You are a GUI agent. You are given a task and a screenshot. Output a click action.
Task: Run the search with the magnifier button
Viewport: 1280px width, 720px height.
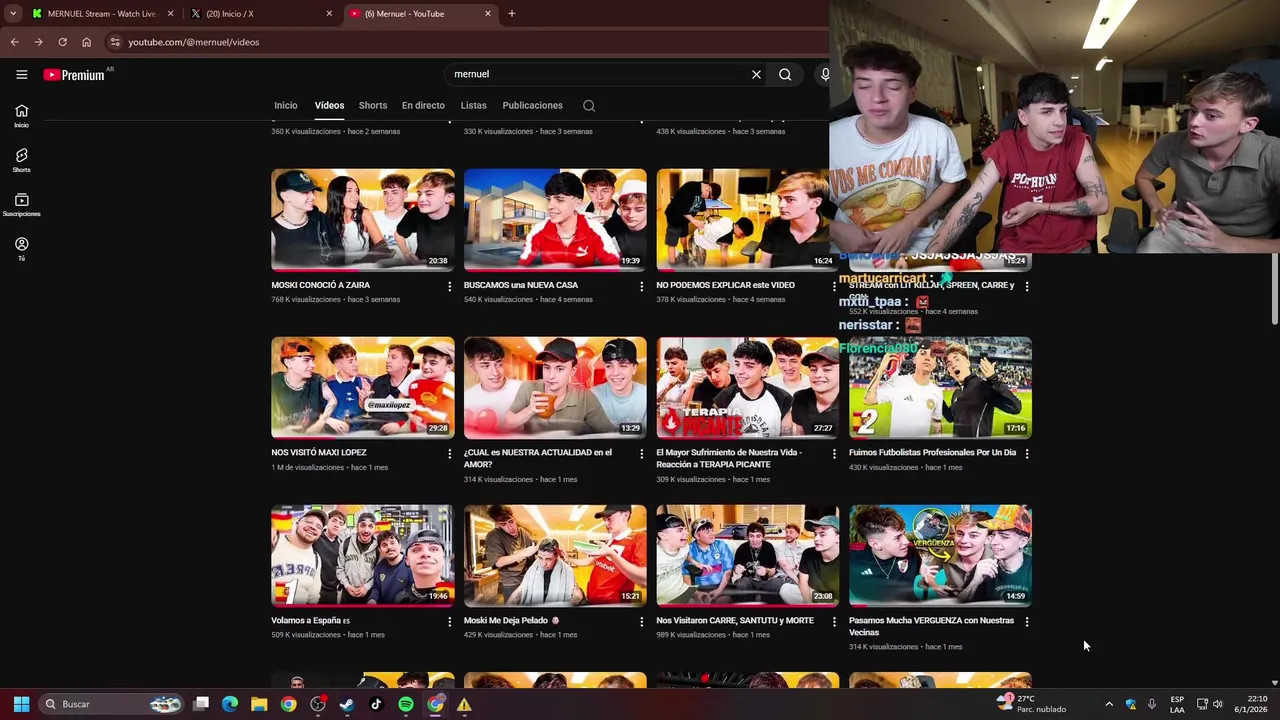coord(785,74)
